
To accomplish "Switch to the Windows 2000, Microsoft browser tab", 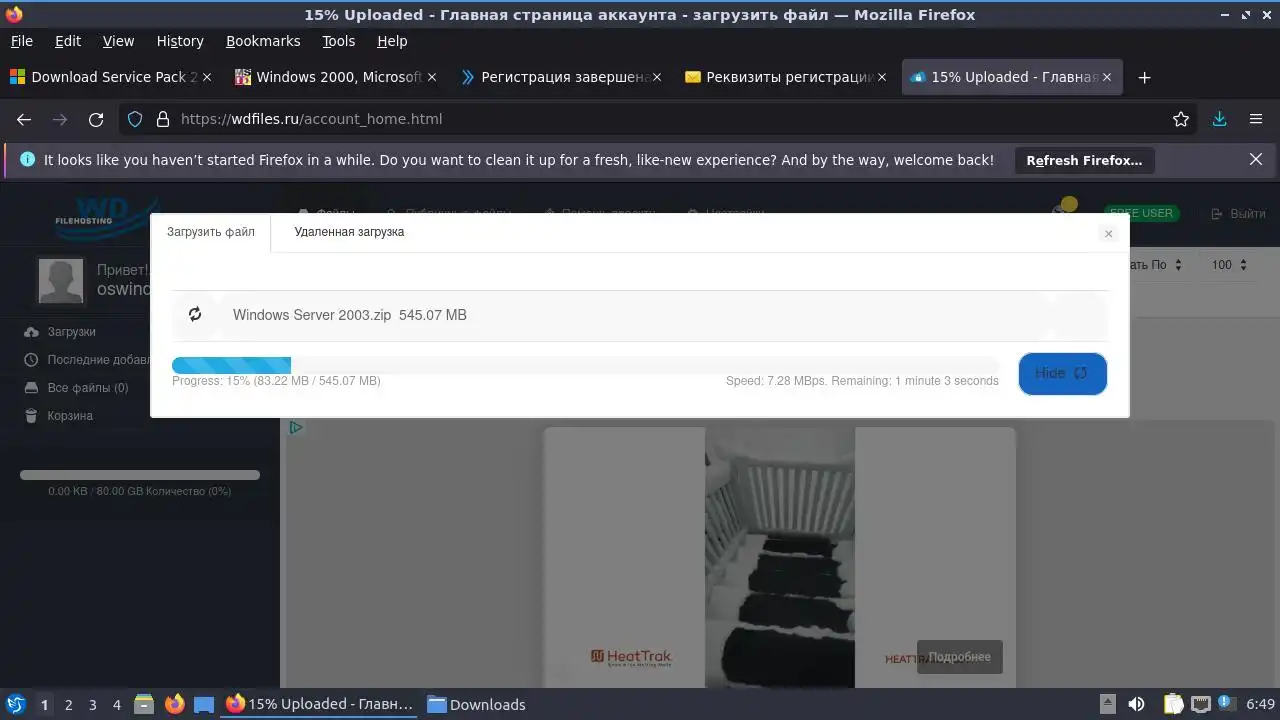I will 337,77.
